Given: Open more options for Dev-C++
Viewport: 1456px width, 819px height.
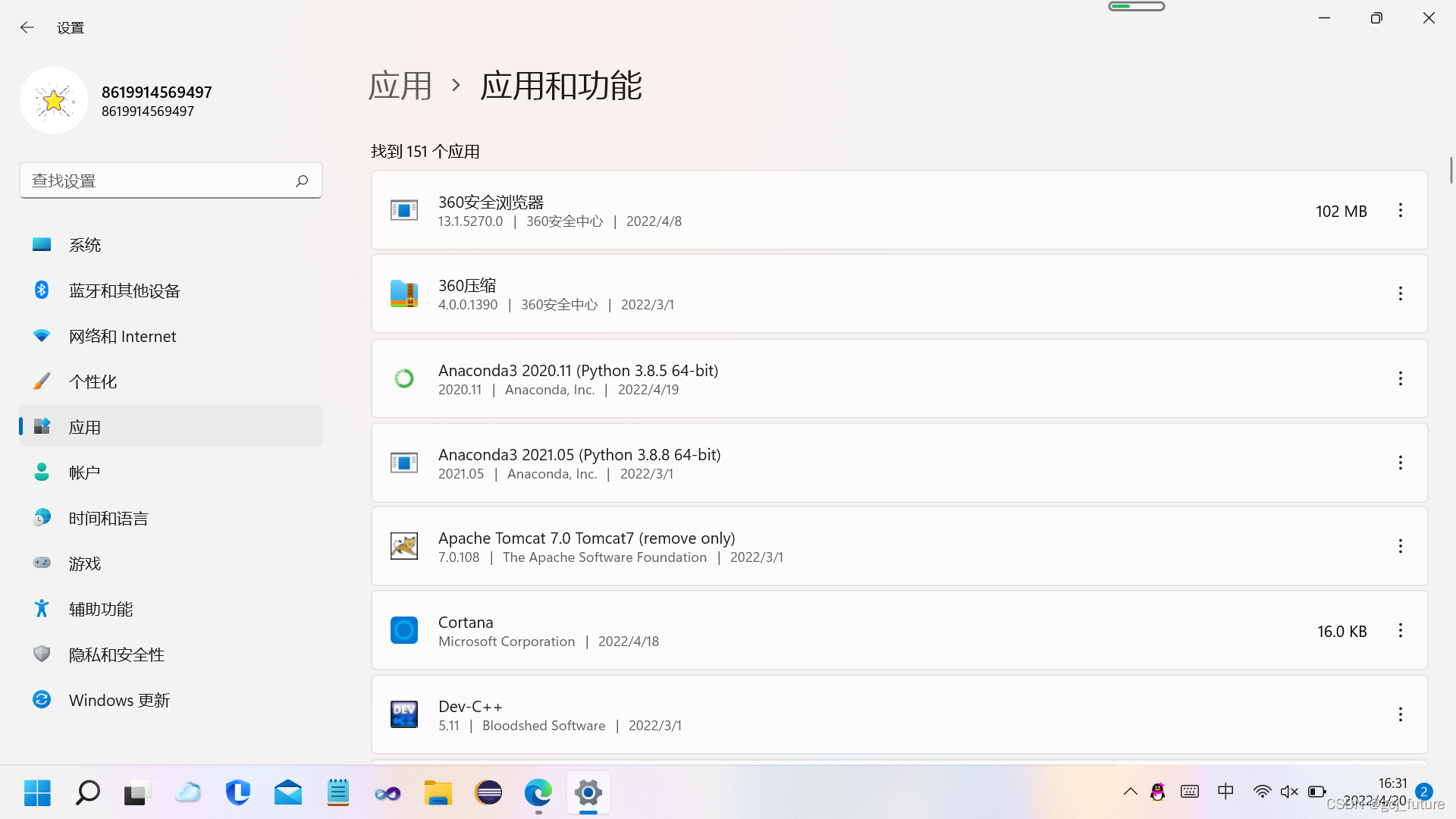Looking at the screenshot, I should tap(1401, 714).
